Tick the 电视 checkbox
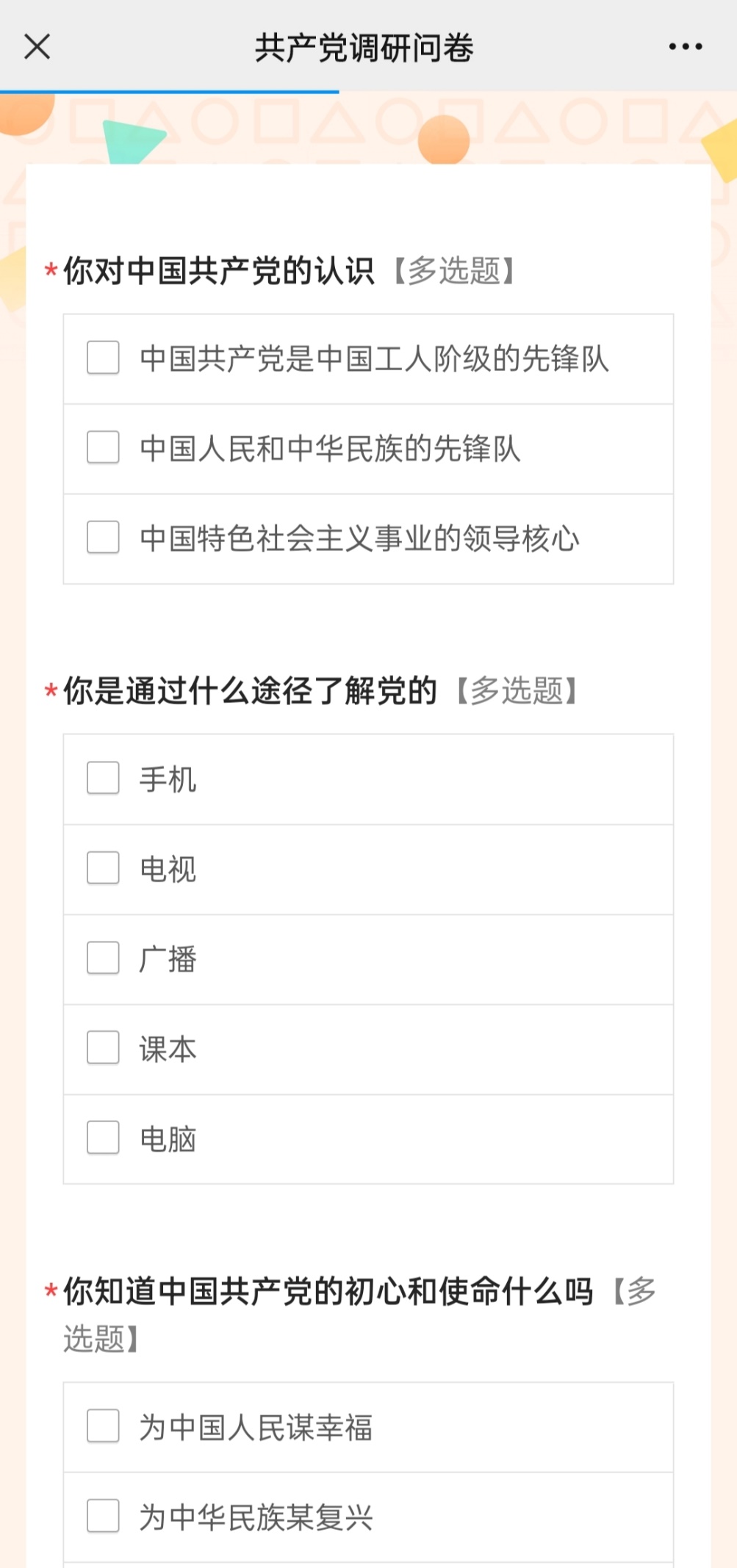The image size is (737, 1568). [103, 868]
